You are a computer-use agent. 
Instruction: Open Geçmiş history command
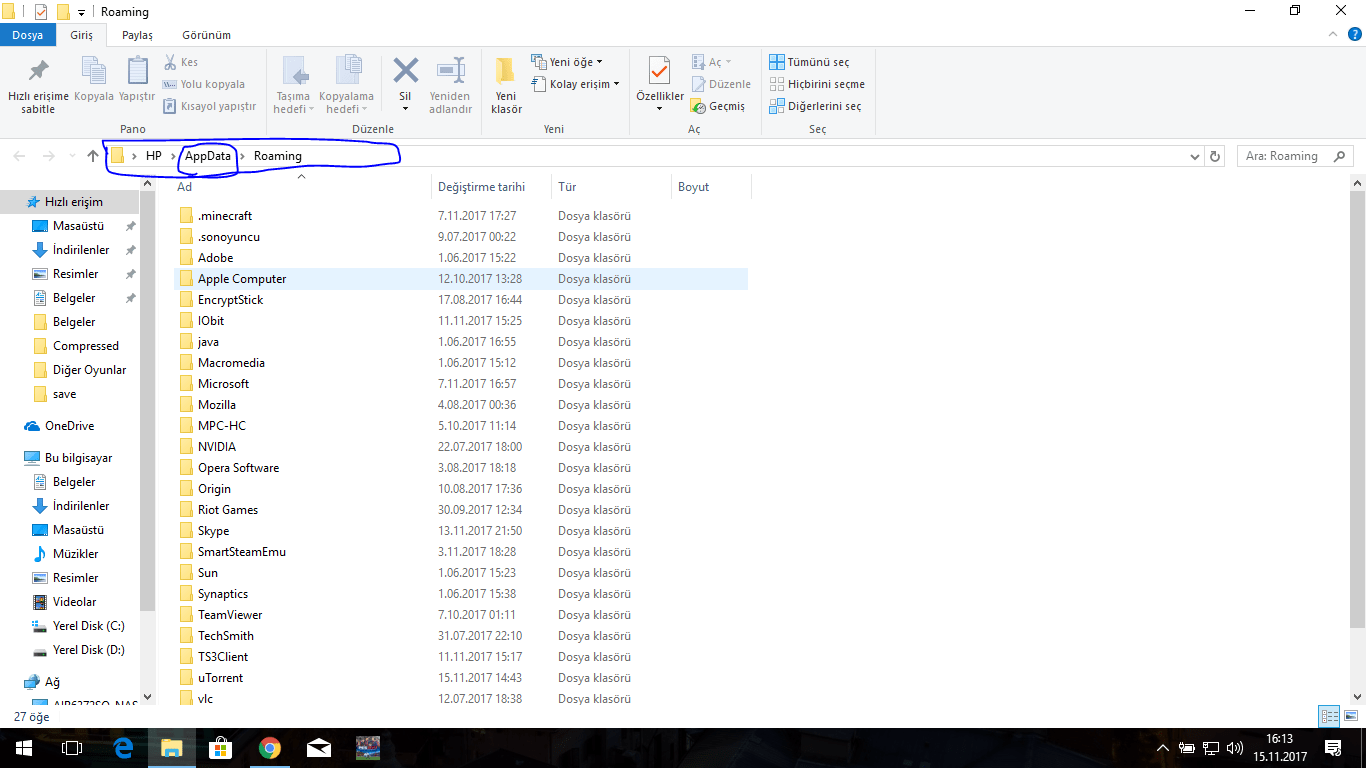718,106
